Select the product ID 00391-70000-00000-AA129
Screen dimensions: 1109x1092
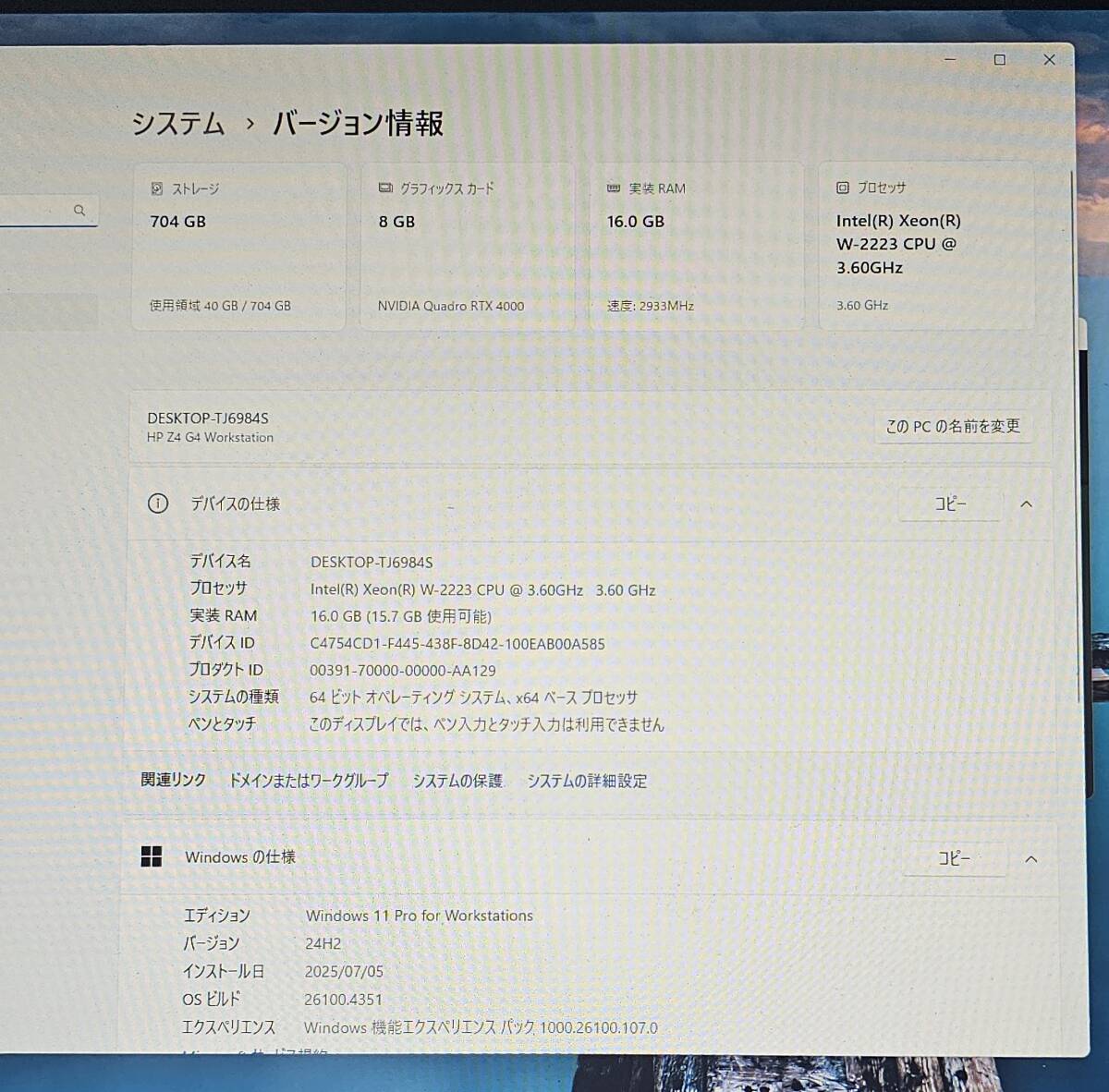click(x=403, y=671)
